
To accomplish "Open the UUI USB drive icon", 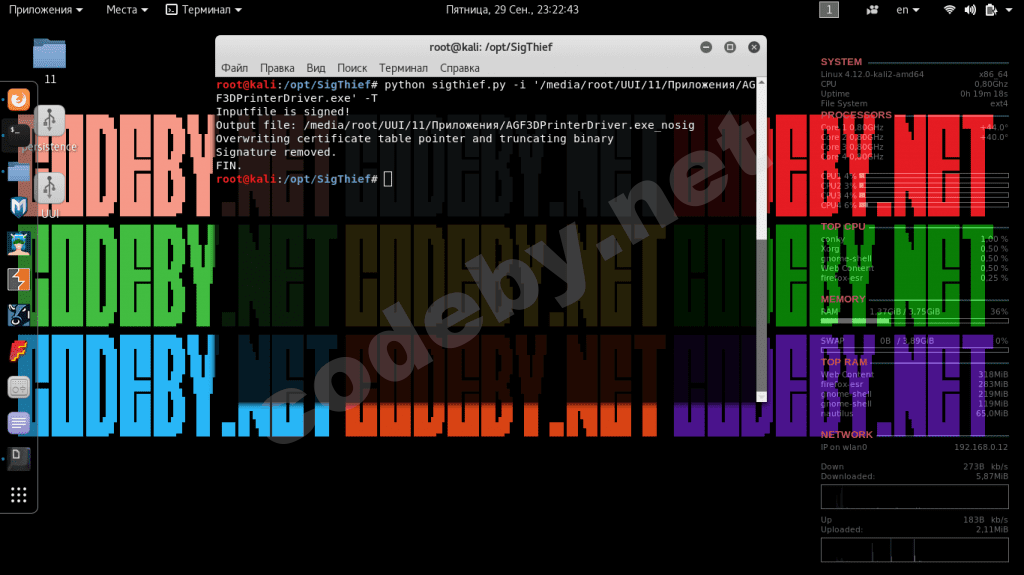I will pyautogui.click(x=50, y=188).
